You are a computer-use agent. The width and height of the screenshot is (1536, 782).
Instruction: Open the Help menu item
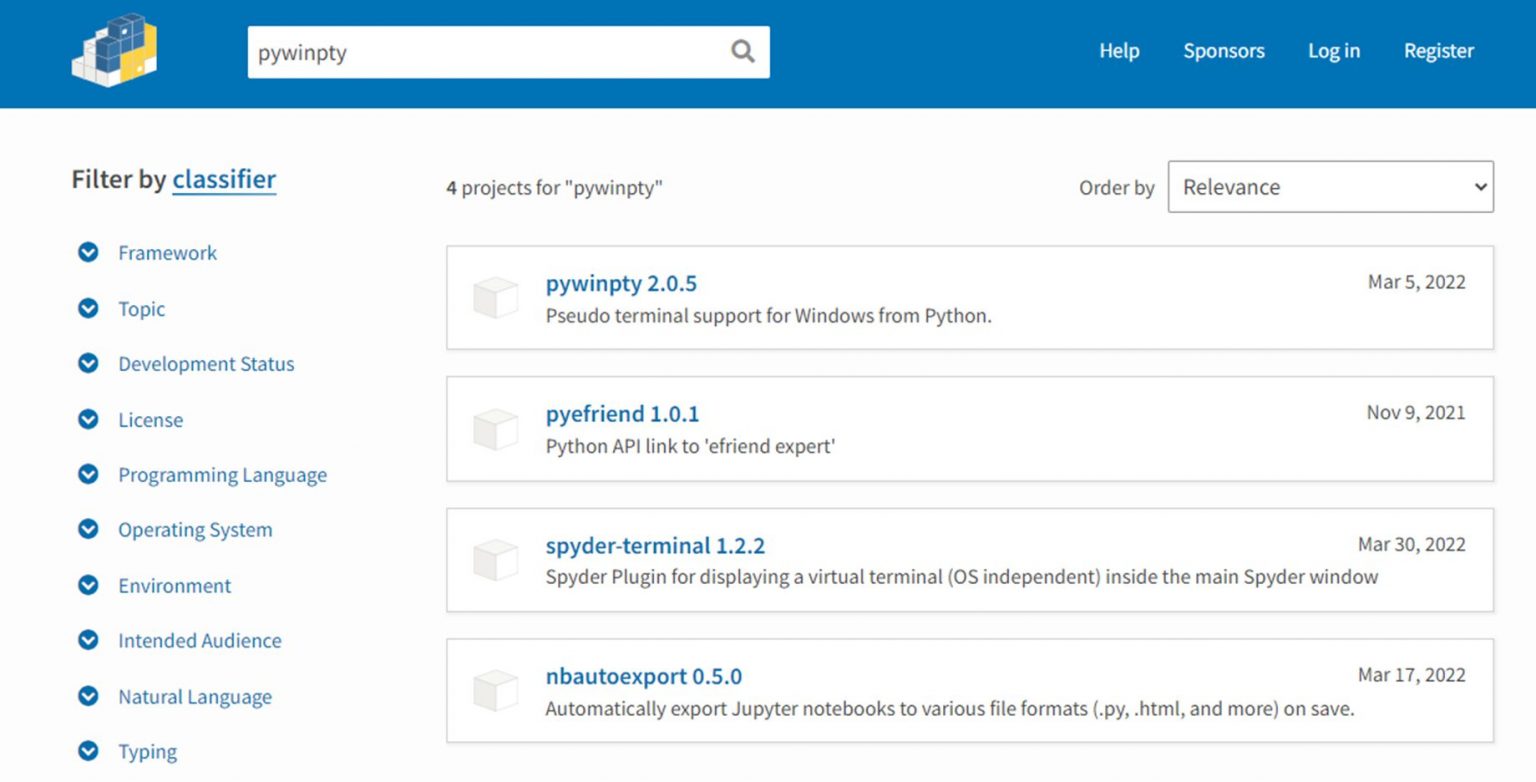pos(1119,51)
